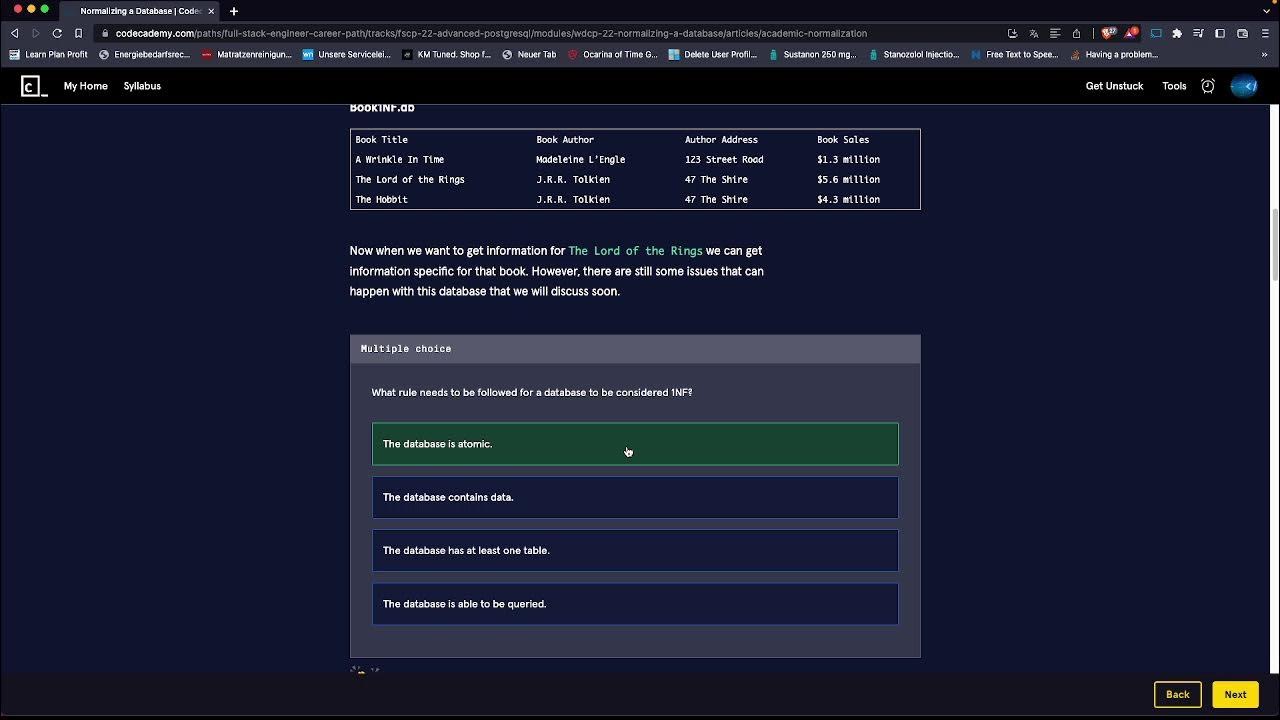
Task: Click the "A Wrinkle In Time" table cell
Action: point(400,160)
